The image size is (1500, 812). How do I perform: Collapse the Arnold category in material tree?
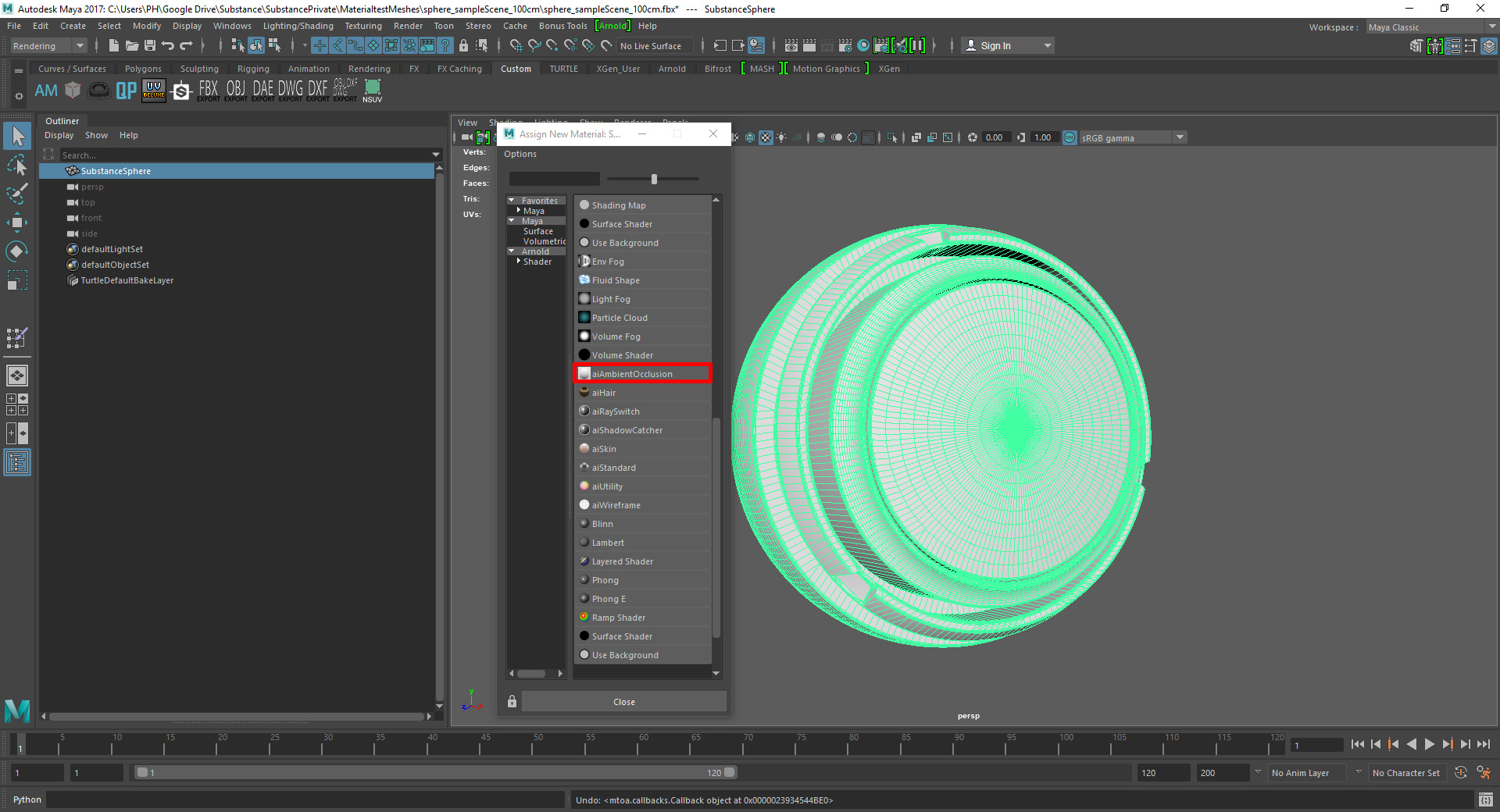(512, 251)
